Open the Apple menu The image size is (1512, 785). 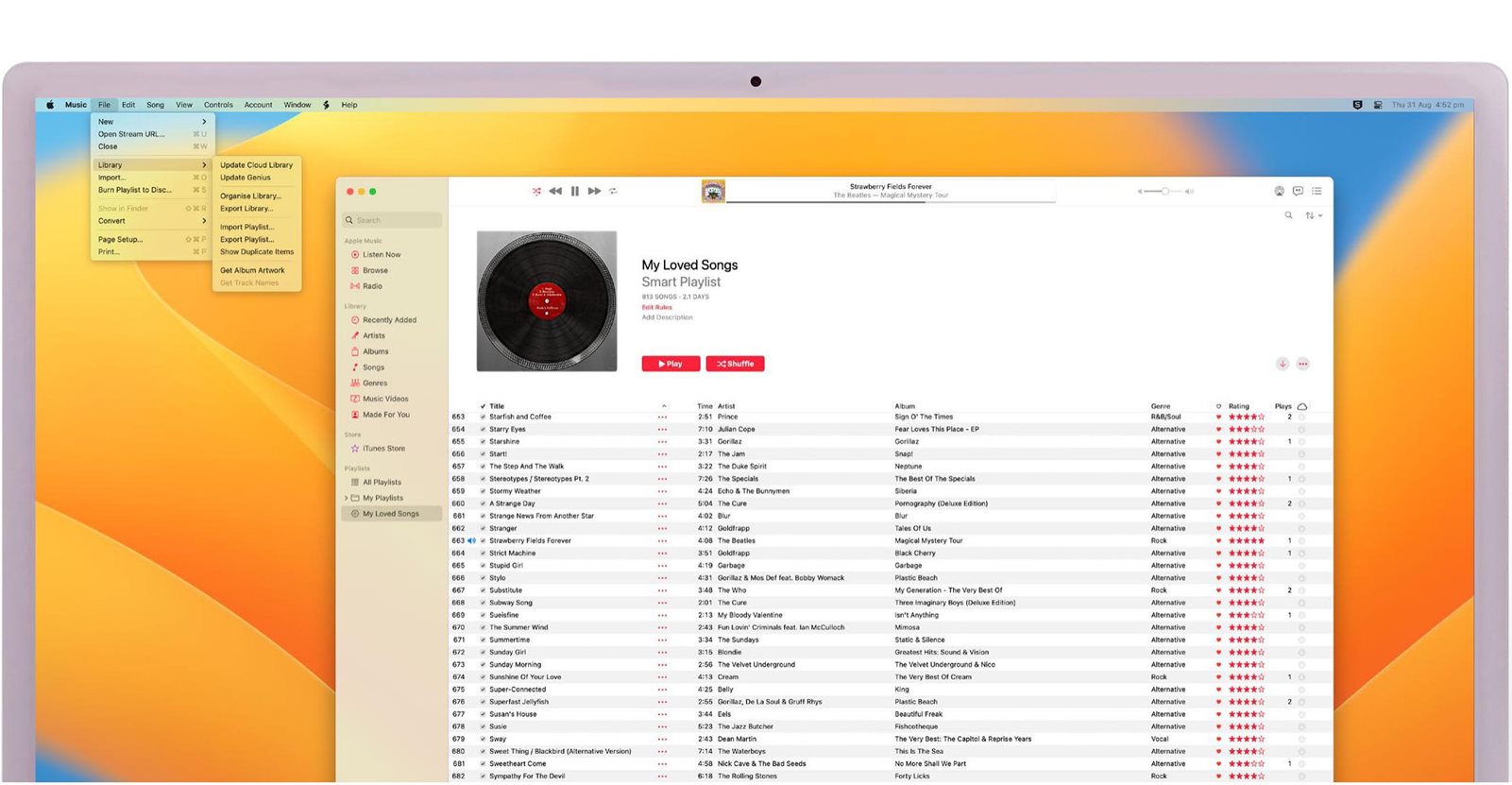(50, 105)
